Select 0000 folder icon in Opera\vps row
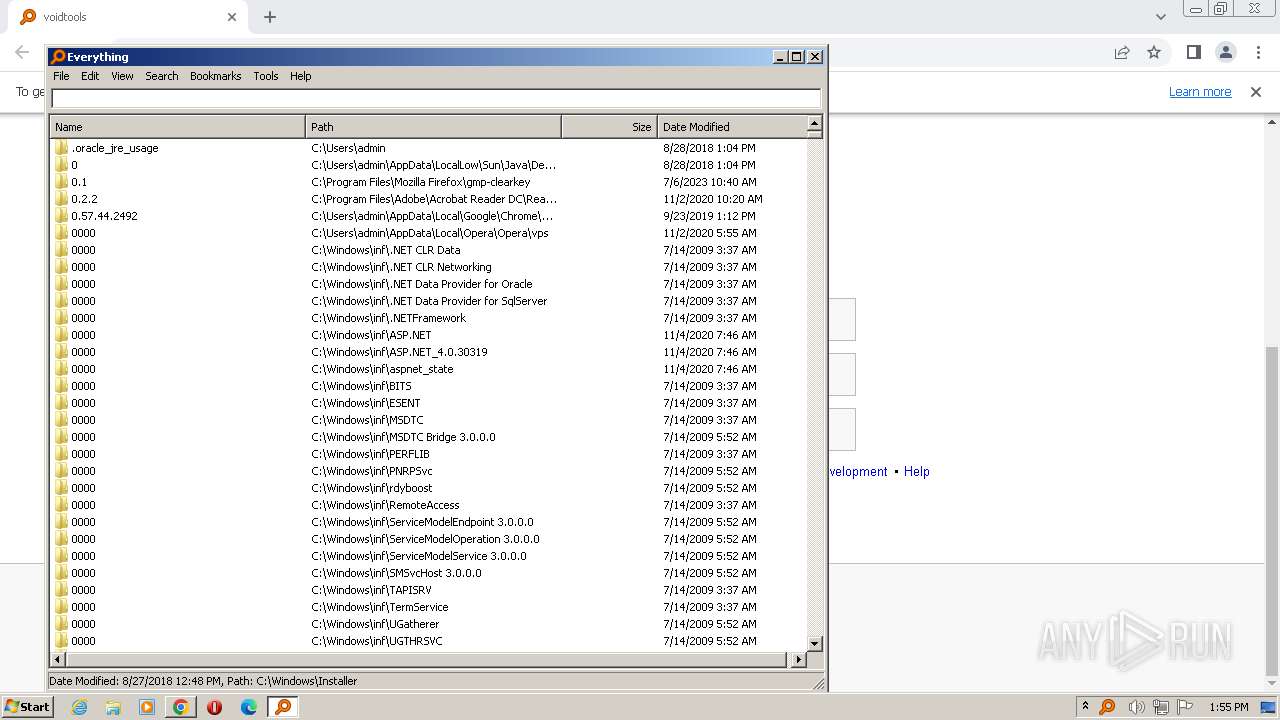This screenshot has width=1280, height=720. 61,233
